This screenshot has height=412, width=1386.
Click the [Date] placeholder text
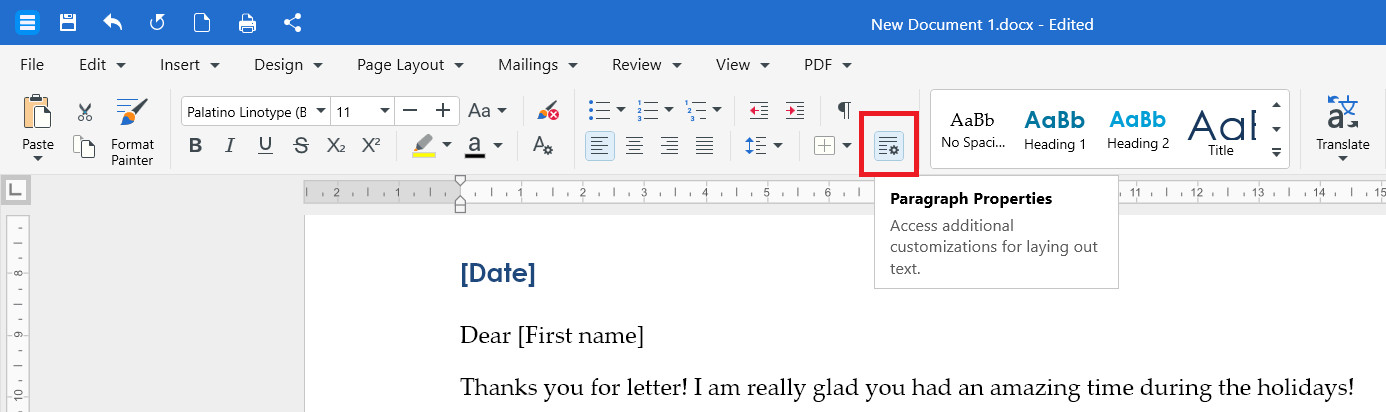tap(498, 272)
